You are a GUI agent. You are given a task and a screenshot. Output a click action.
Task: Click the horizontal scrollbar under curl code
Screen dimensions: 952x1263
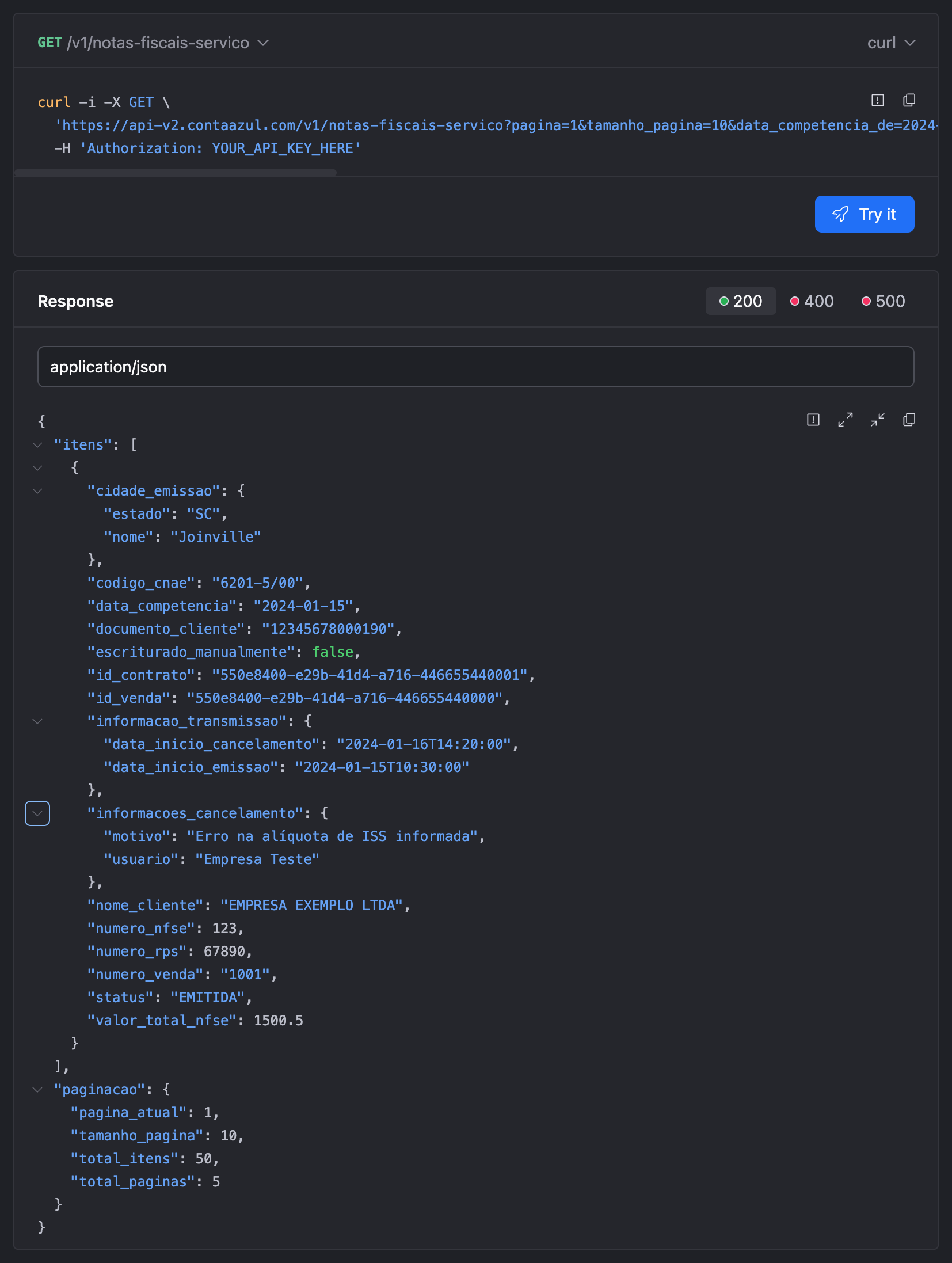(x=176, y=173)
